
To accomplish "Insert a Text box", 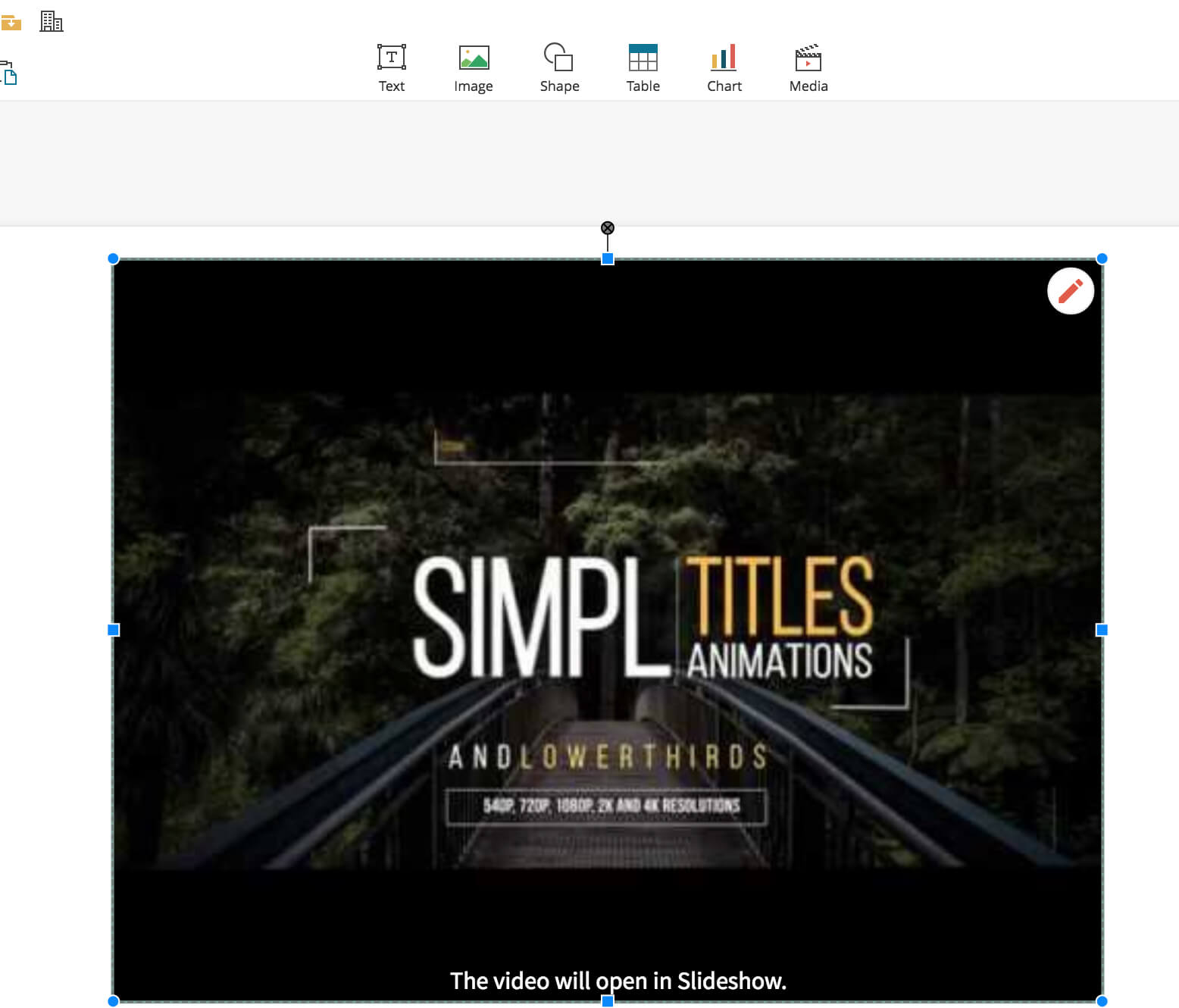I will (391, 68).
